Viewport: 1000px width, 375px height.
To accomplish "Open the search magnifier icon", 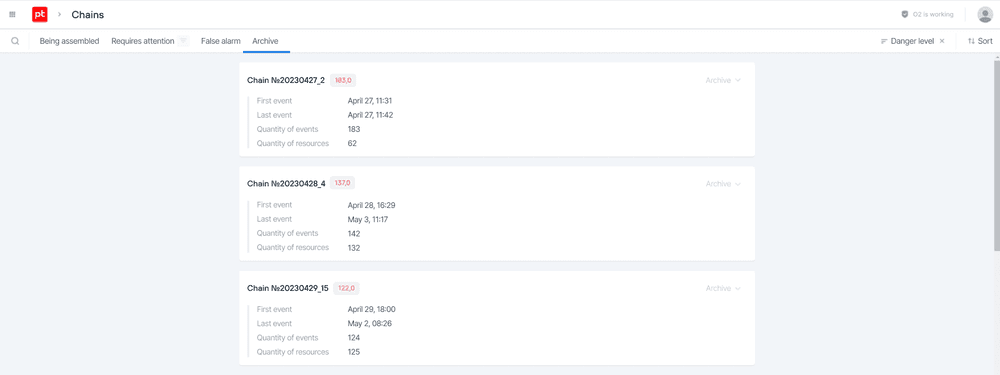I will pyautogui.click(x=15, y=41).
